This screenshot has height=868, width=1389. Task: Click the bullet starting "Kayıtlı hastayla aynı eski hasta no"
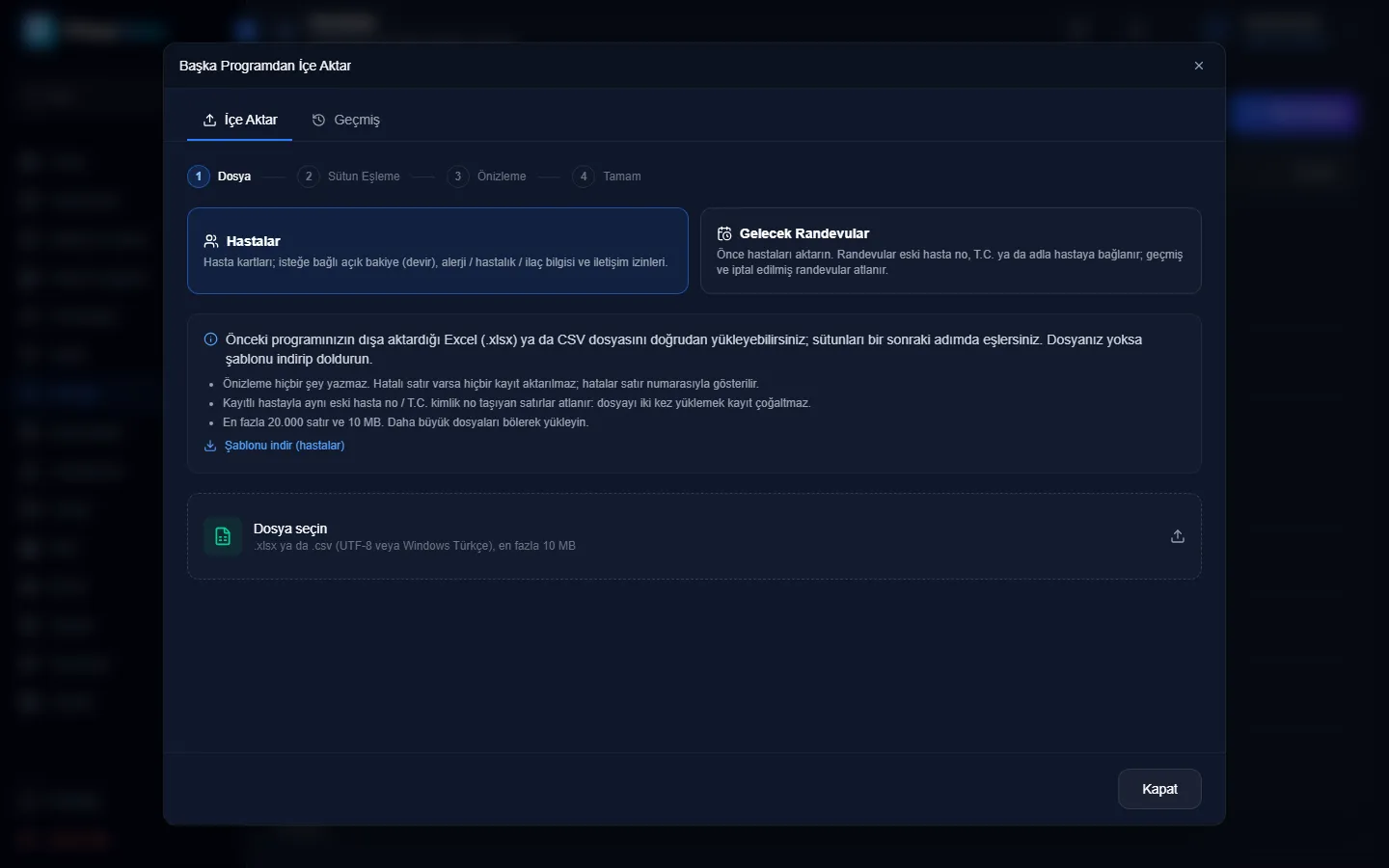(x=517, y=403)
